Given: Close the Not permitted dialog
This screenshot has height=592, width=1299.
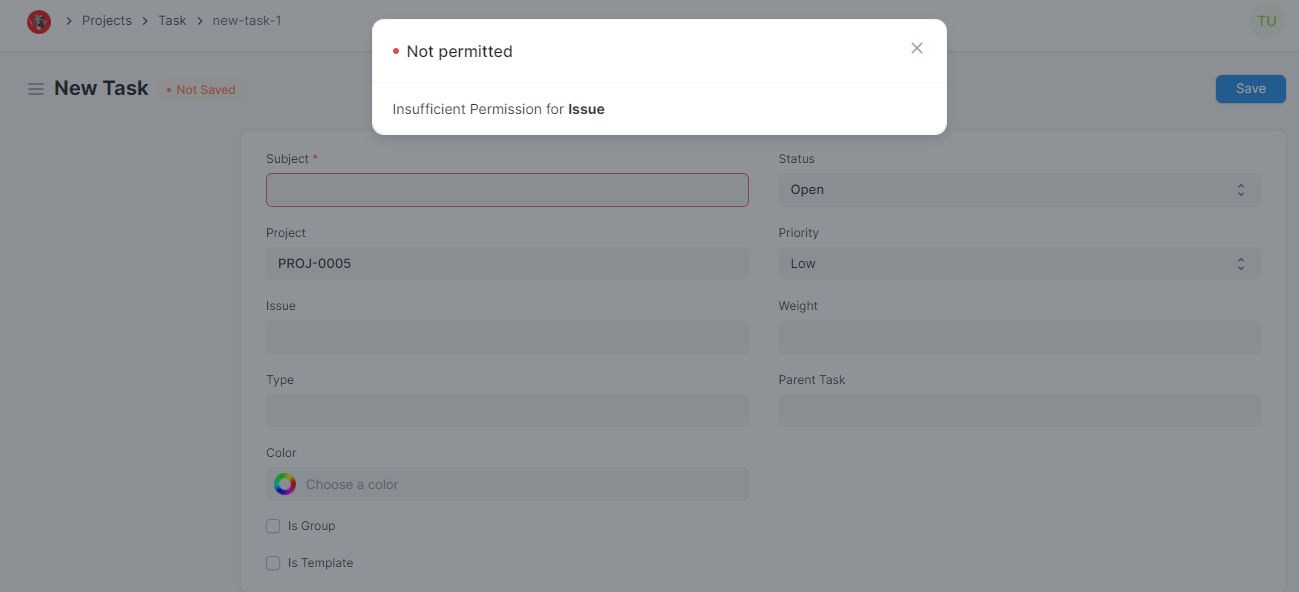Looking at the screenshot, I should pos(916,48).
